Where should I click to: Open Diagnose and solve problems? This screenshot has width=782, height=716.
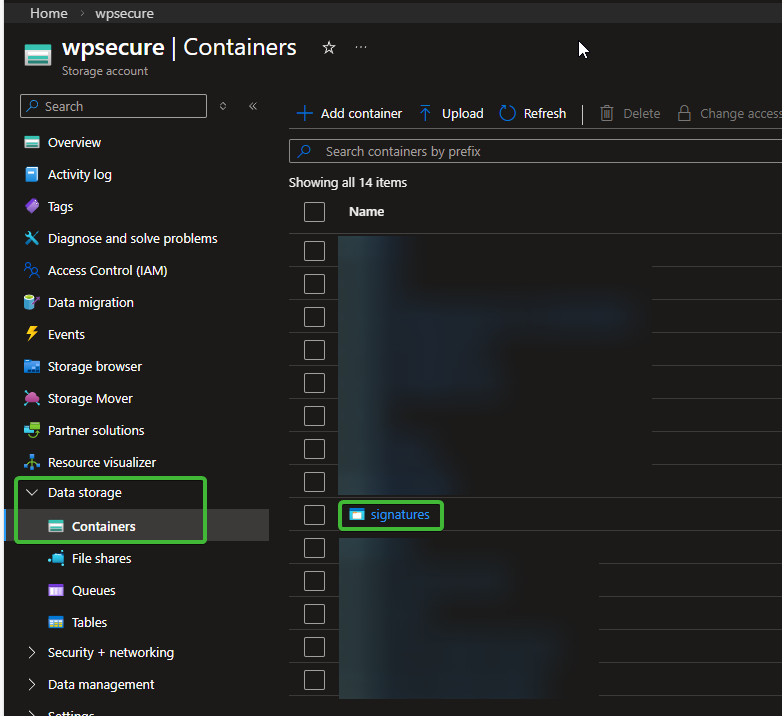(132, 238)
